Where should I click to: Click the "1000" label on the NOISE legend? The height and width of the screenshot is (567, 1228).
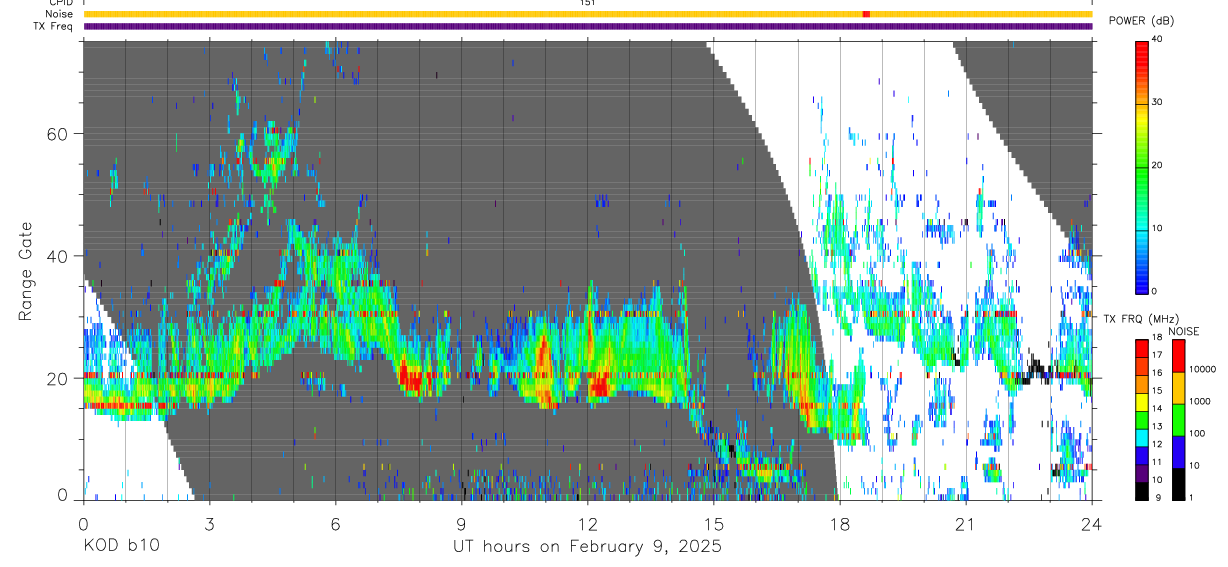(x=1201, y=402)
